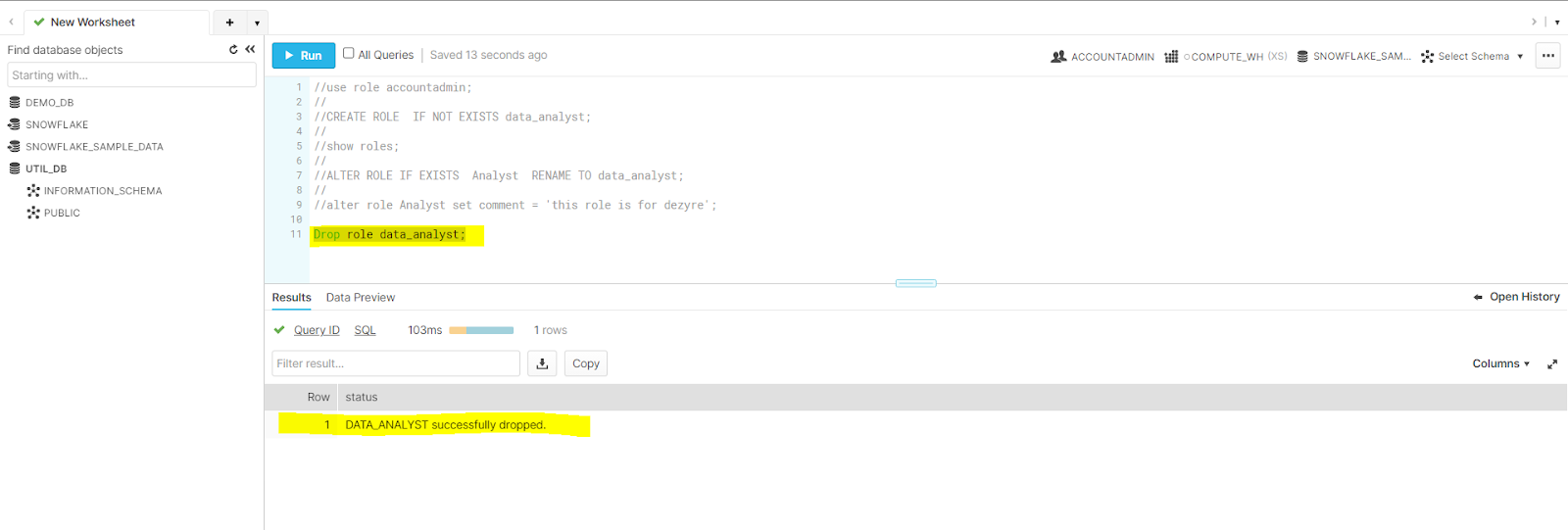The image size is (1568, 530).
Task: Run the selected query
Action: click(x=303, y=56)
